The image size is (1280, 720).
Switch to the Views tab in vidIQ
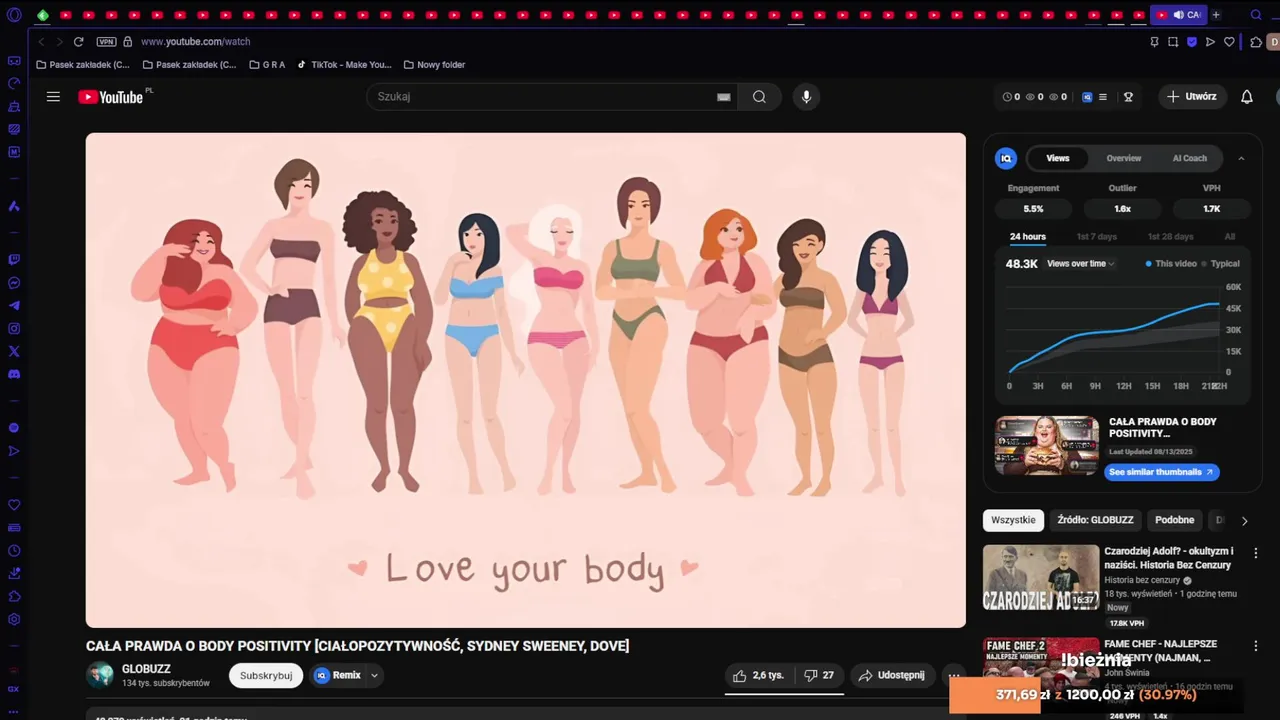click(x=1058, y=158)
